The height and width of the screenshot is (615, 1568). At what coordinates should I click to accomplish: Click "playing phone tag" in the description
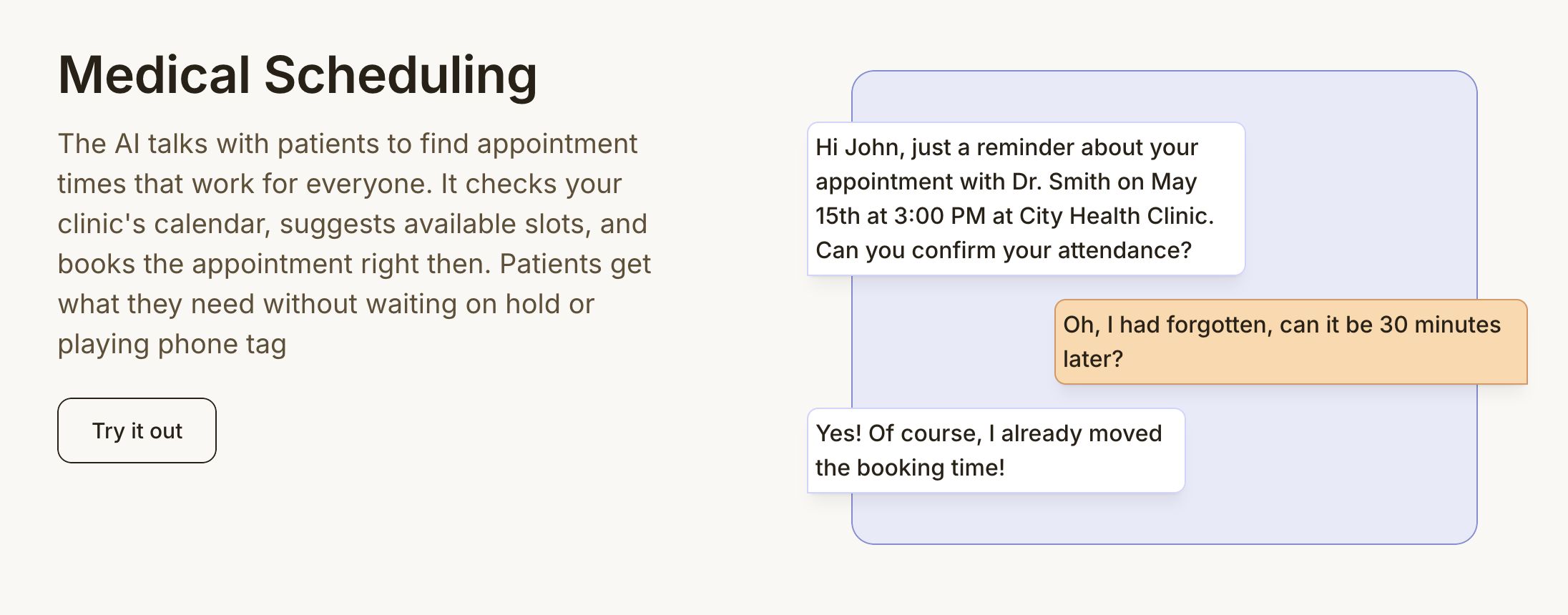(172, 344)
